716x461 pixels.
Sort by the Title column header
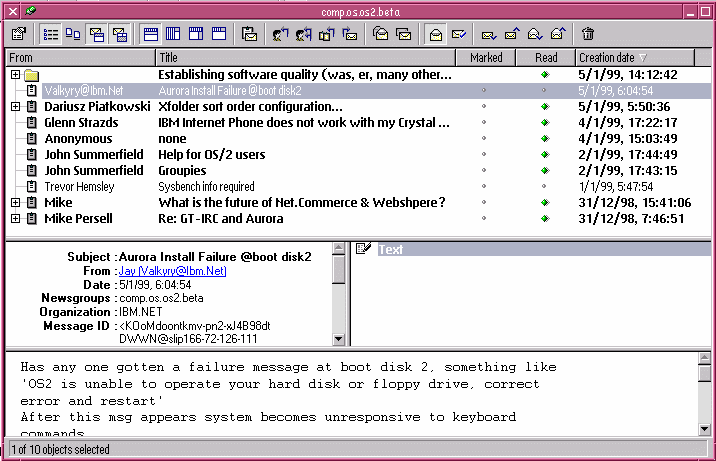click(305, 58)
